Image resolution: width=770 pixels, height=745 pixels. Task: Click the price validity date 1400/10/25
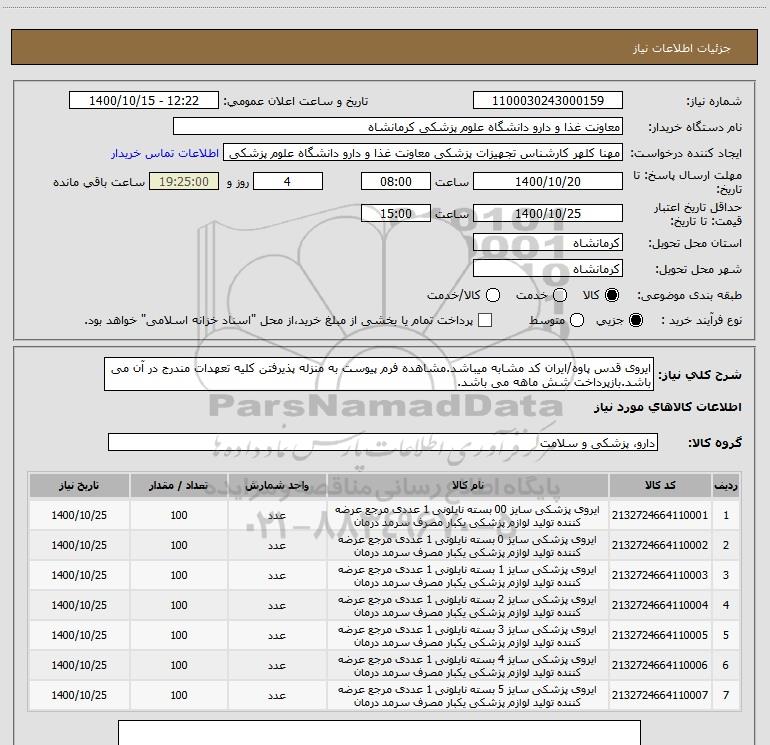click(x=548, y=213)
